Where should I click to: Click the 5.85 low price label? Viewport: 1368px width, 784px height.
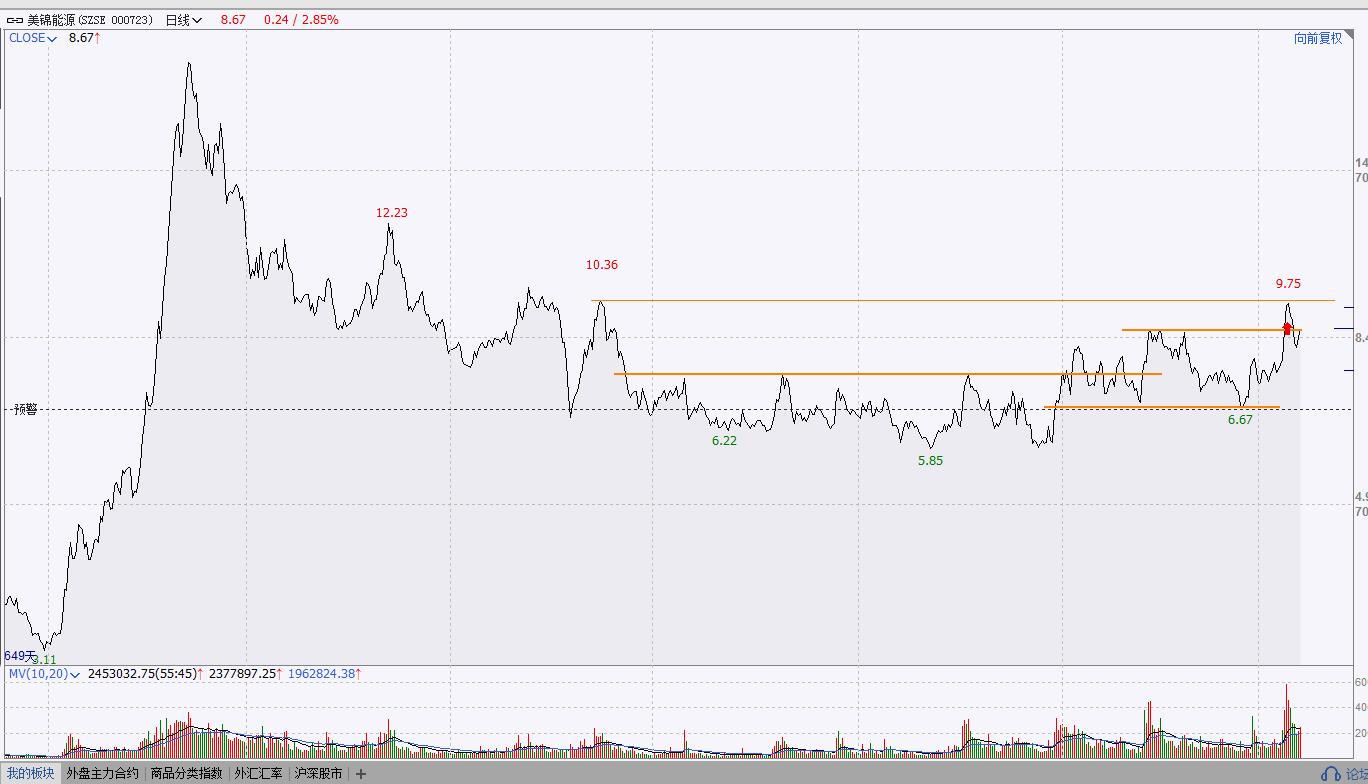click(x=930, y=461)
